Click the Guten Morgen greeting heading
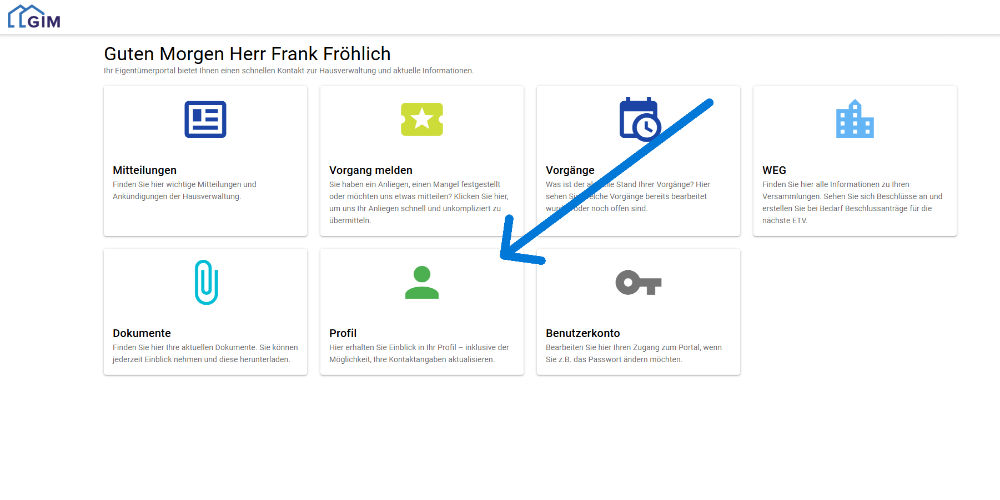Viewport: 1000px width, 500px height. tap(247, 54)
